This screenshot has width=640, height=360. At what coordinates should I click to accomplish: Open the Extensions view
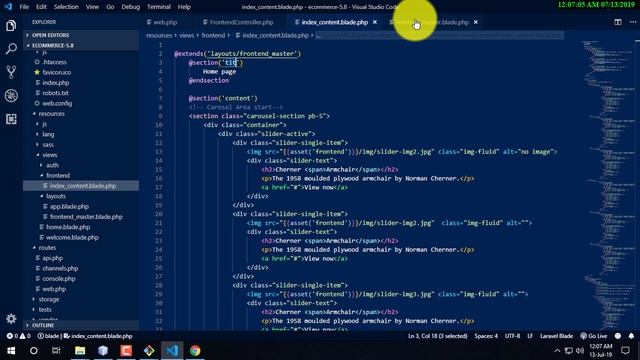tap(11, 119)
